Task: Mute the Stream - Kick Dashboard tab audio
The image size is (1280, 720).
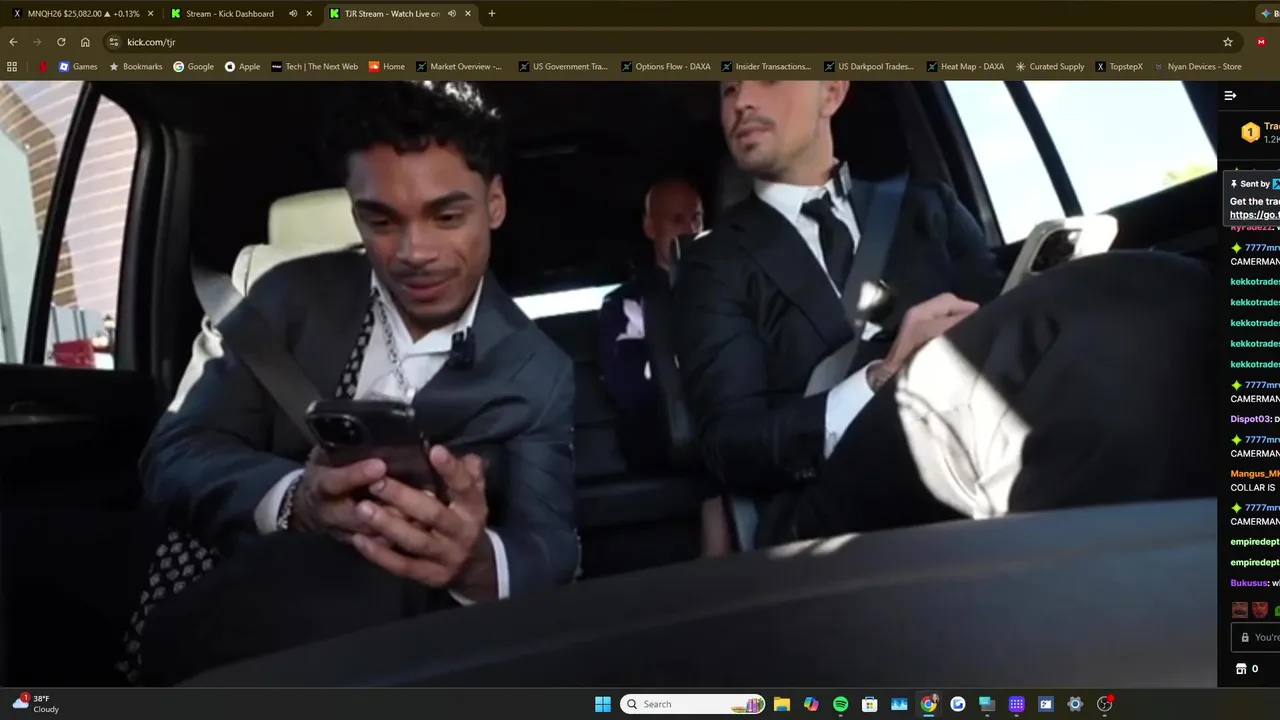Action: [x=293, y=14]
